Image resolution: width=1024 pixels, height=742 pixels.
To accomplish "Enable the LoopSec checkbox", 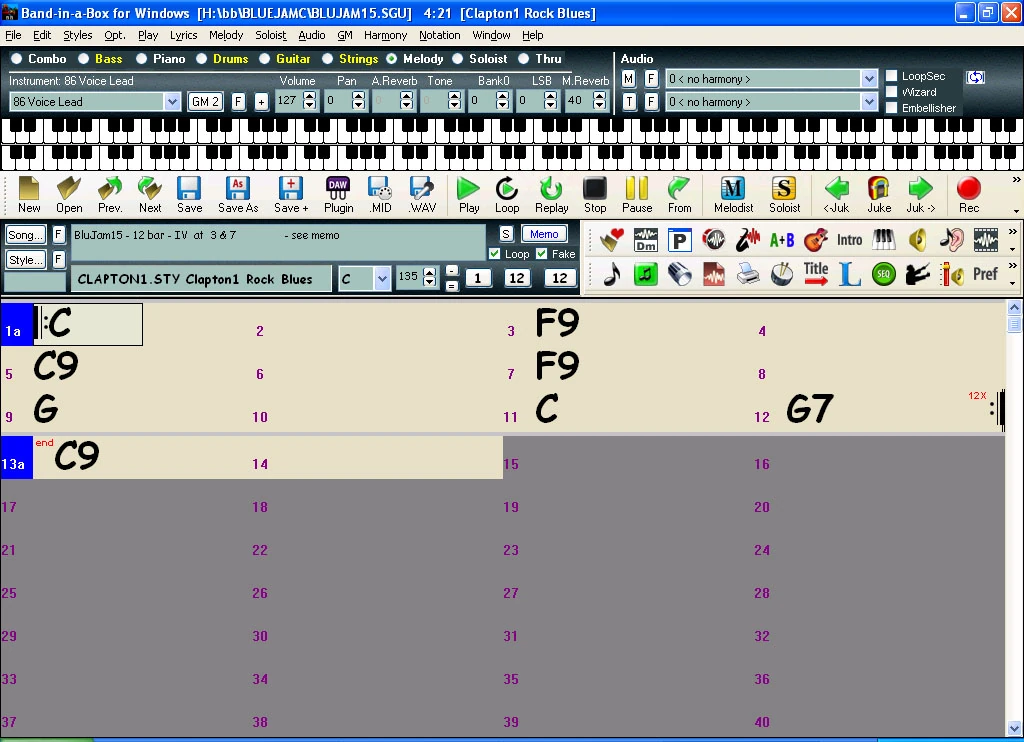I will click(891, 76).
